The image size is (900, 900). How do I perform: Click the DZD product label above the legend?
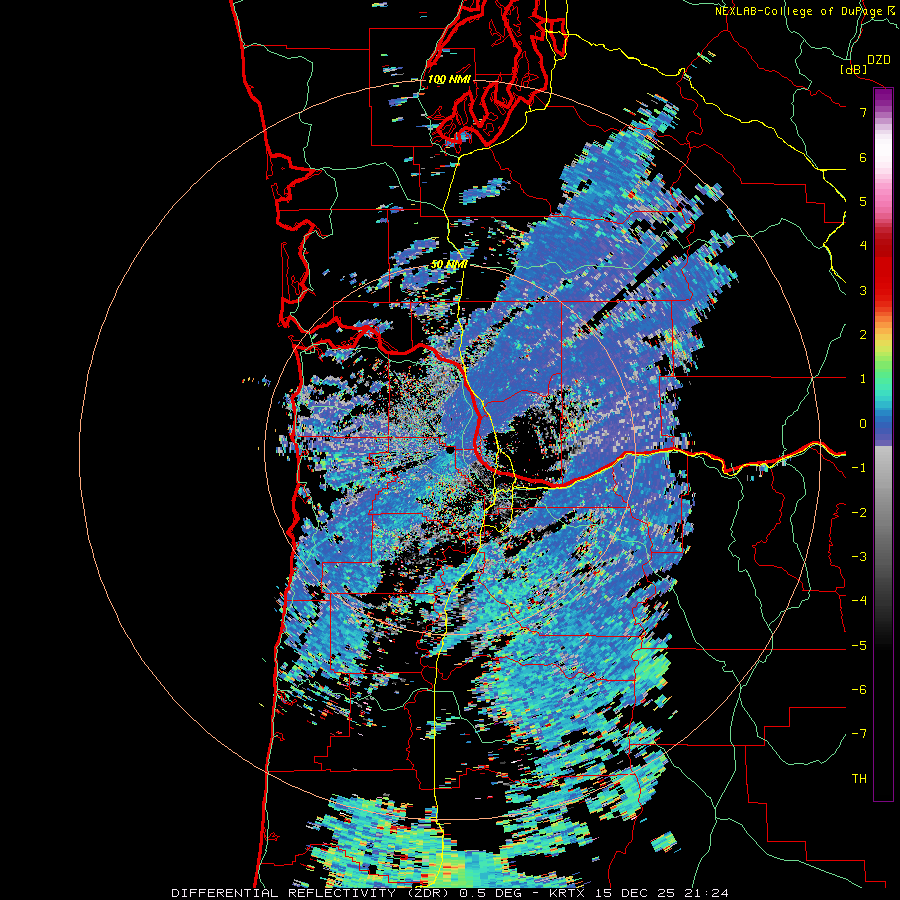tap(879, 60)
